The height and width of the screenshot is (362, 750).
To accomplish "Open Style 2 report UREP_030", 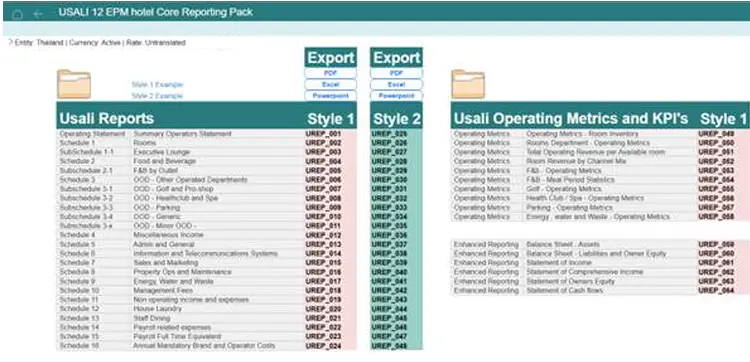I will [x=389, y=180].
